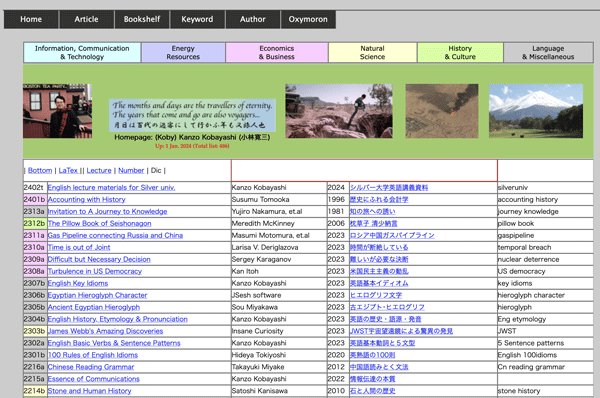600x398 pixels.
Task: Select Natural Science category
Action: pos(372,52)
